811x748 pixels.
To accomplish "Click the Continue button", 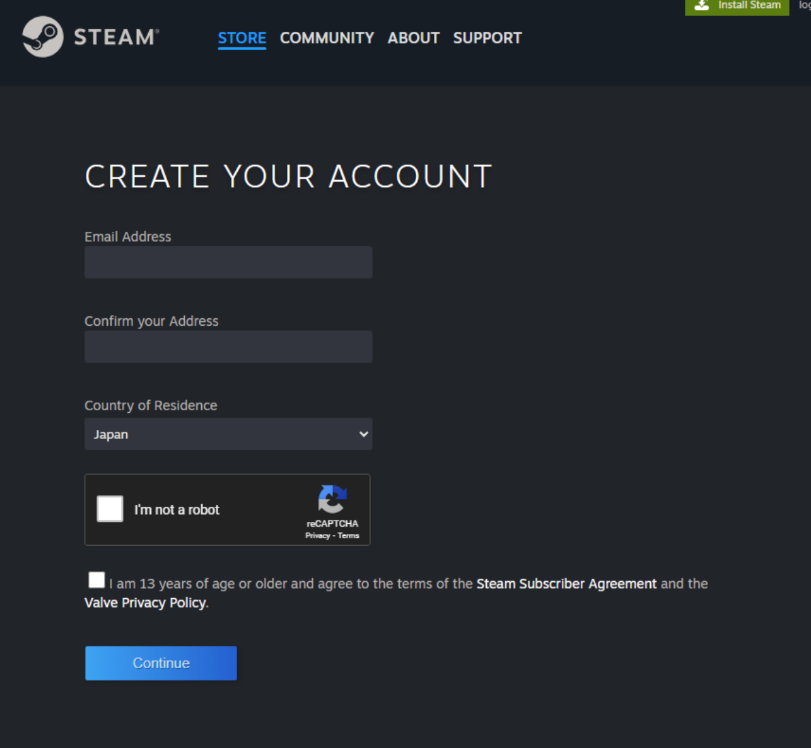I will coord(161,663).
